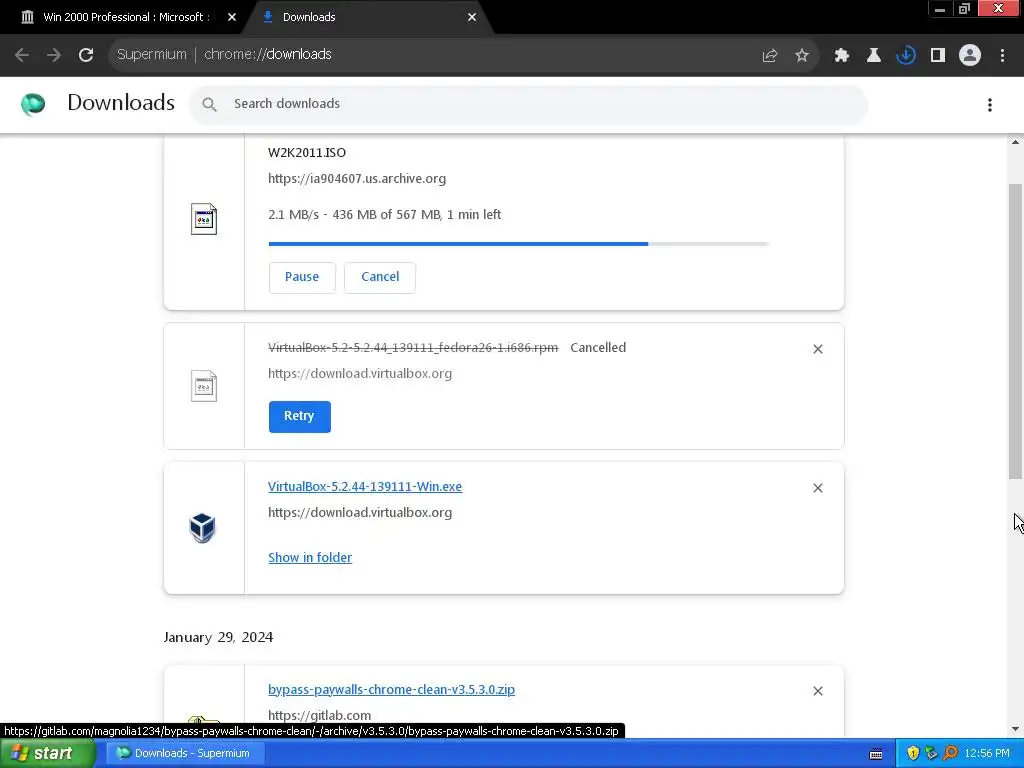Open the ia904607.us.archive.org source URL
Viewport: 1024px width, 768px height.
pos(357,179)
